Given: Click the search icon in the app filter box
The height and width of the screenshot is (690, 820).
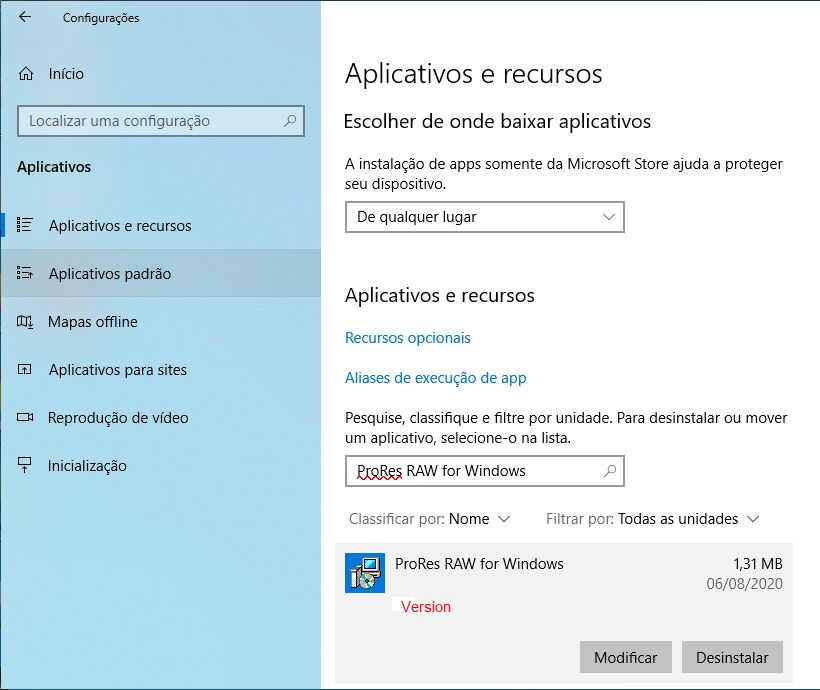Looking at the screenshot, I should pos(609,471).
